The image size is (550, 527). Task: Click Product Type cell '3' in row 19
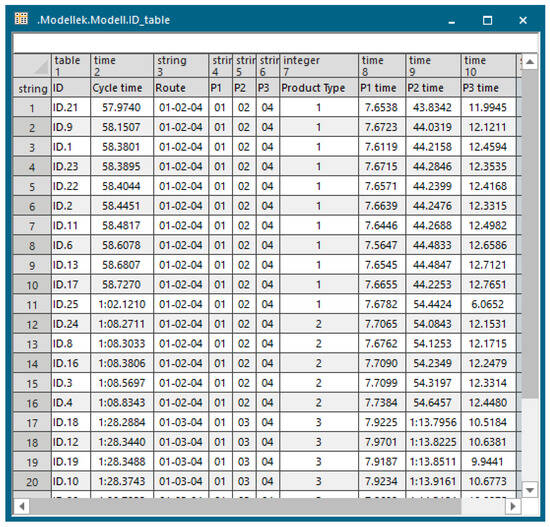pyautogui.click(x=318, y=462)
